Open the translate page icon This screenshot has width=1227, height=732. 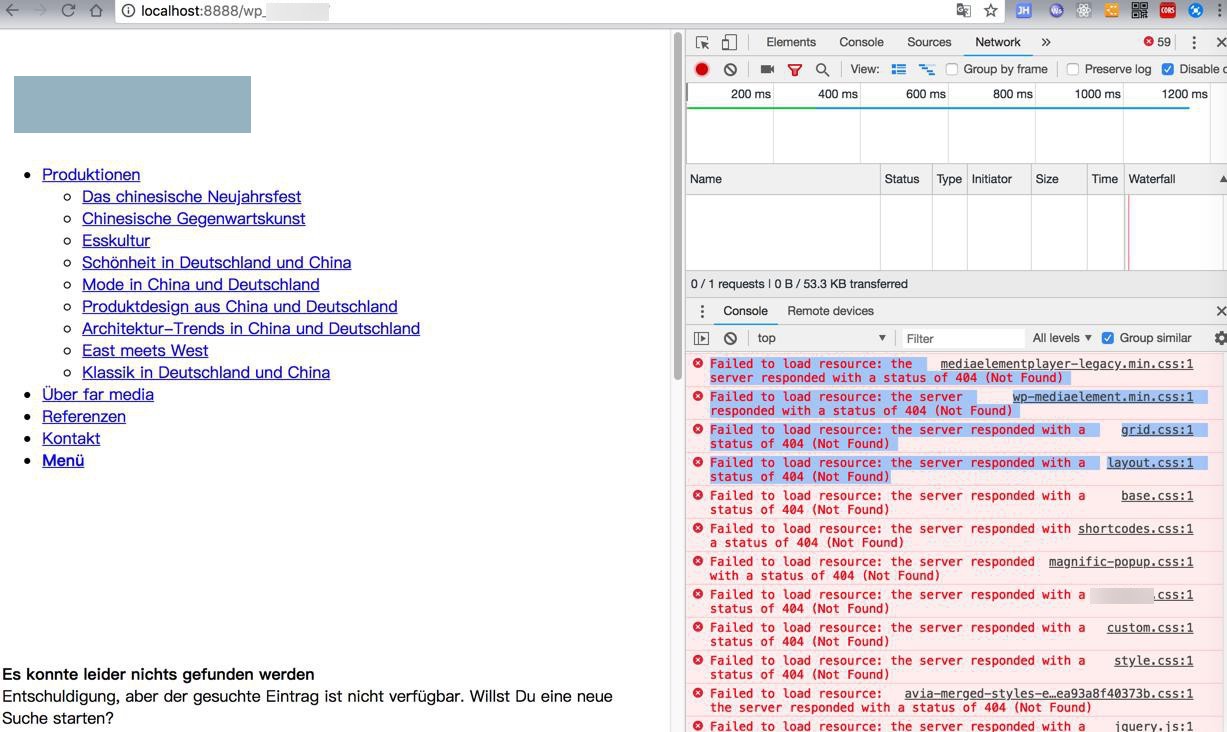pos(963,10)
